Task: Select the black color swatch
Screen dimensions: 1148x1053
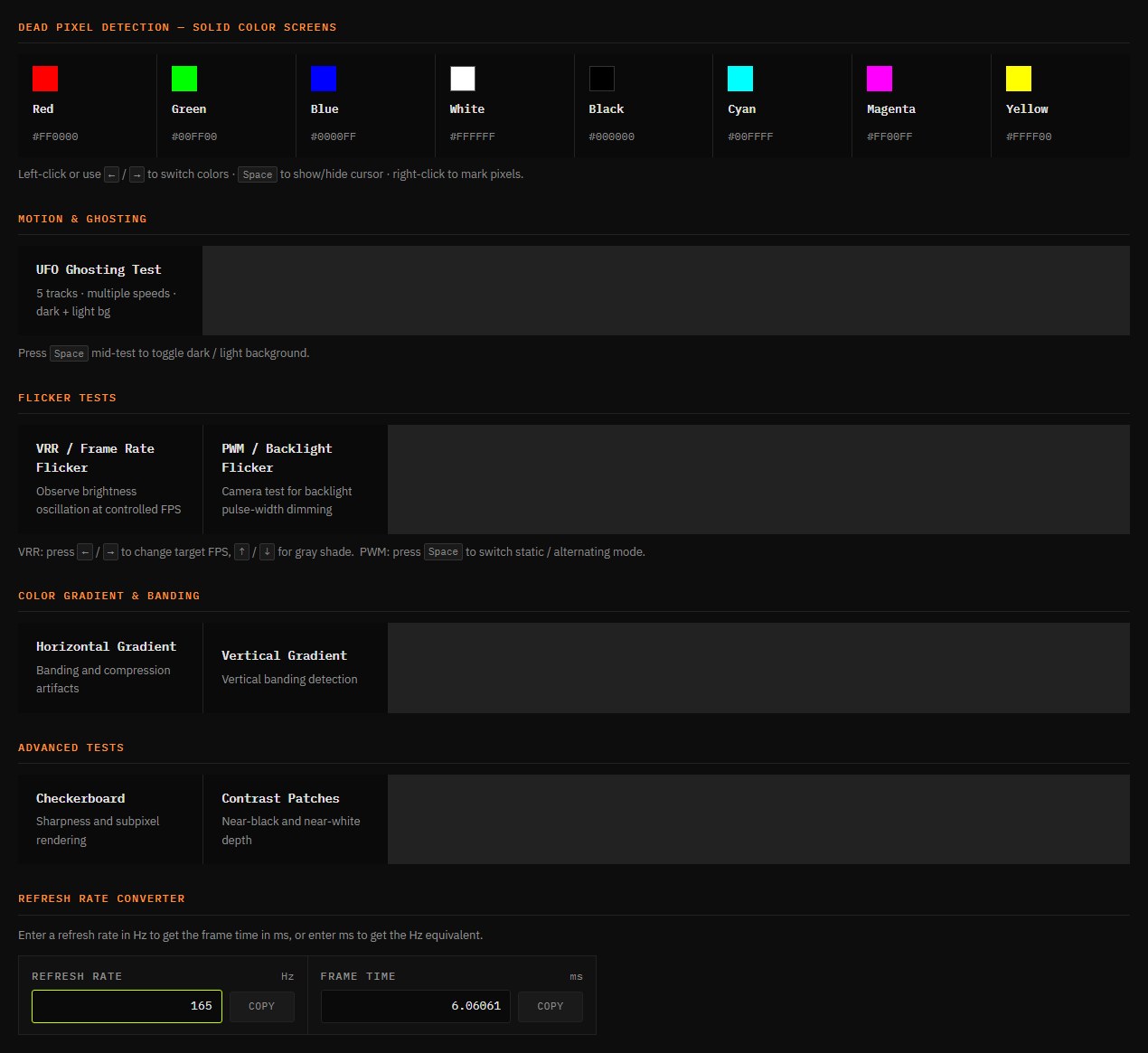Action: [x=602, y=79]
